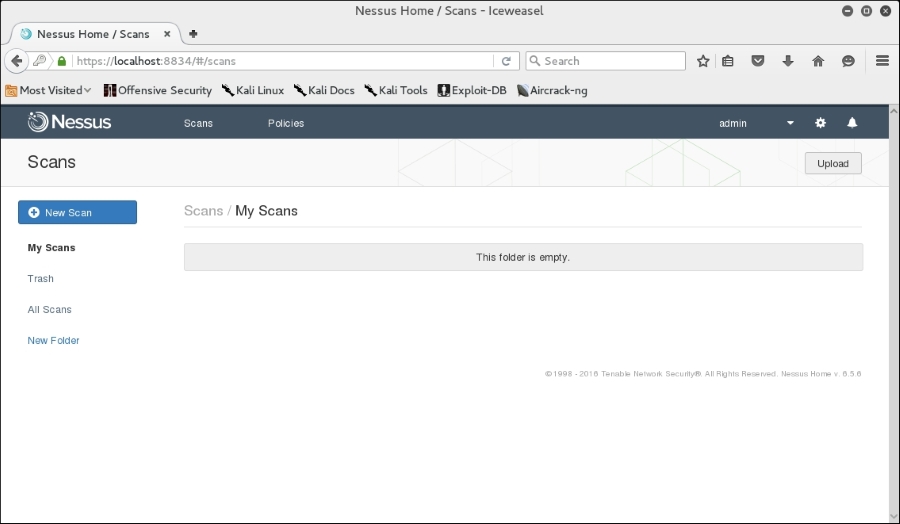This screenshot has width=900, height=524.
Task: Click the page scrollbar down arrow
Action: point(894,517)
